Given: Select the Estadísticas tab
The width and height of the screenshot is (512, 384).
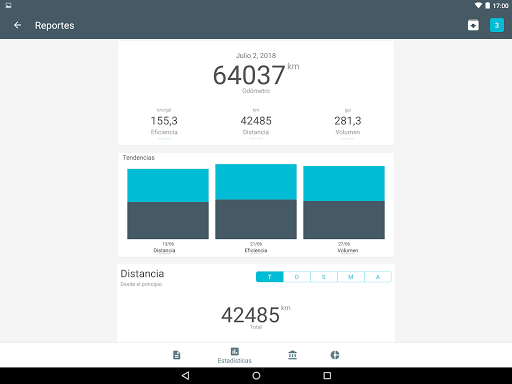Looking at the screenshot, I should click(234, 355).
